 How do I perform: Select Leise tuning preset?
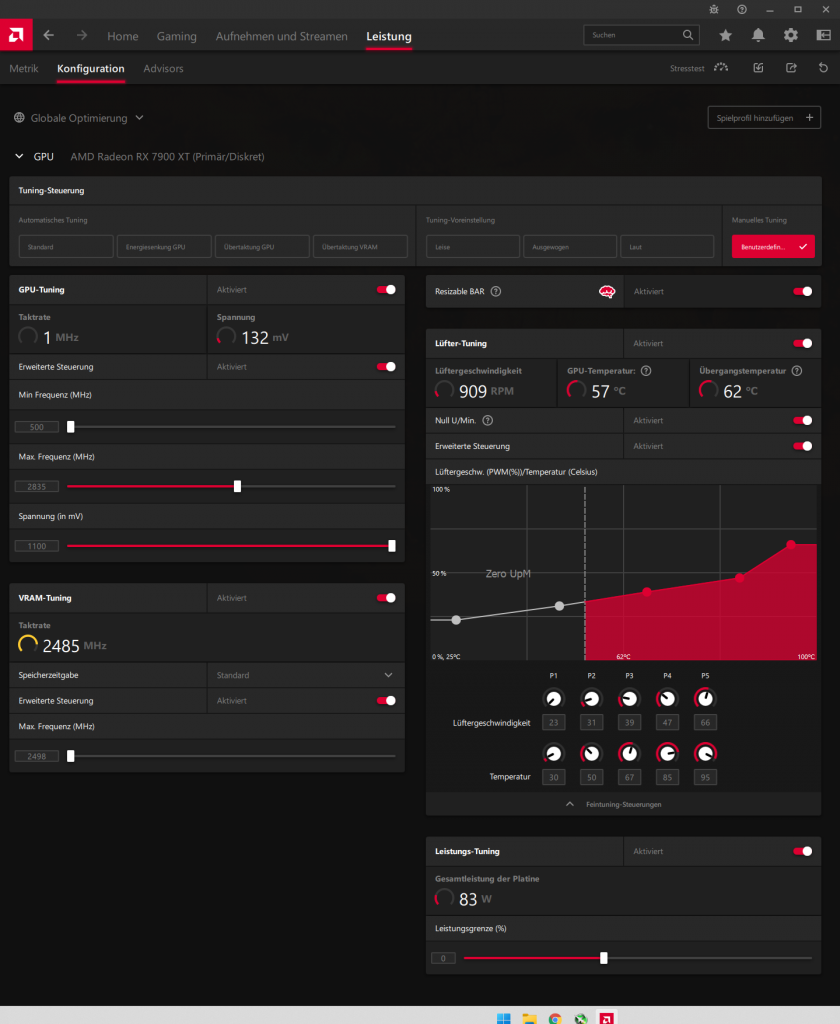(473, 247)
